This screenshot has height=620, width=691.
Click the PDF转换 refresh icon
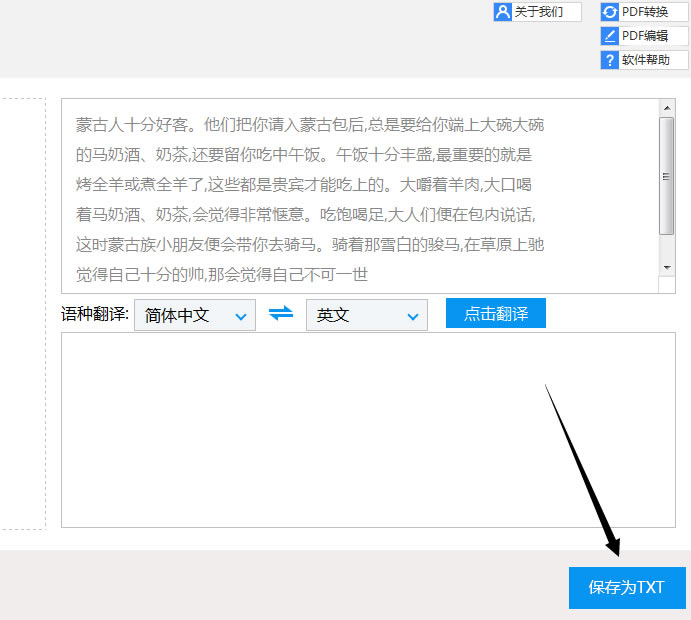(x=609, y=12)
